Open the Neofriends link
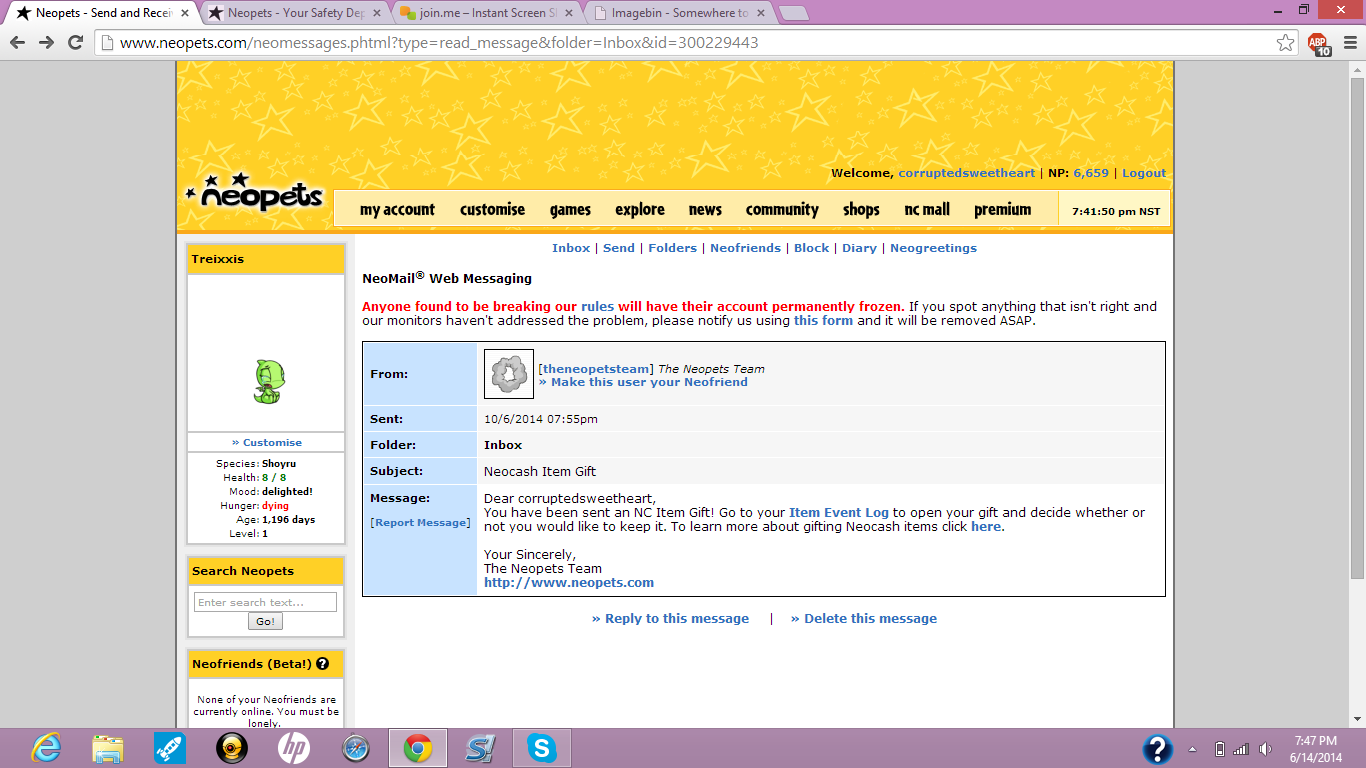 [745, 248]
